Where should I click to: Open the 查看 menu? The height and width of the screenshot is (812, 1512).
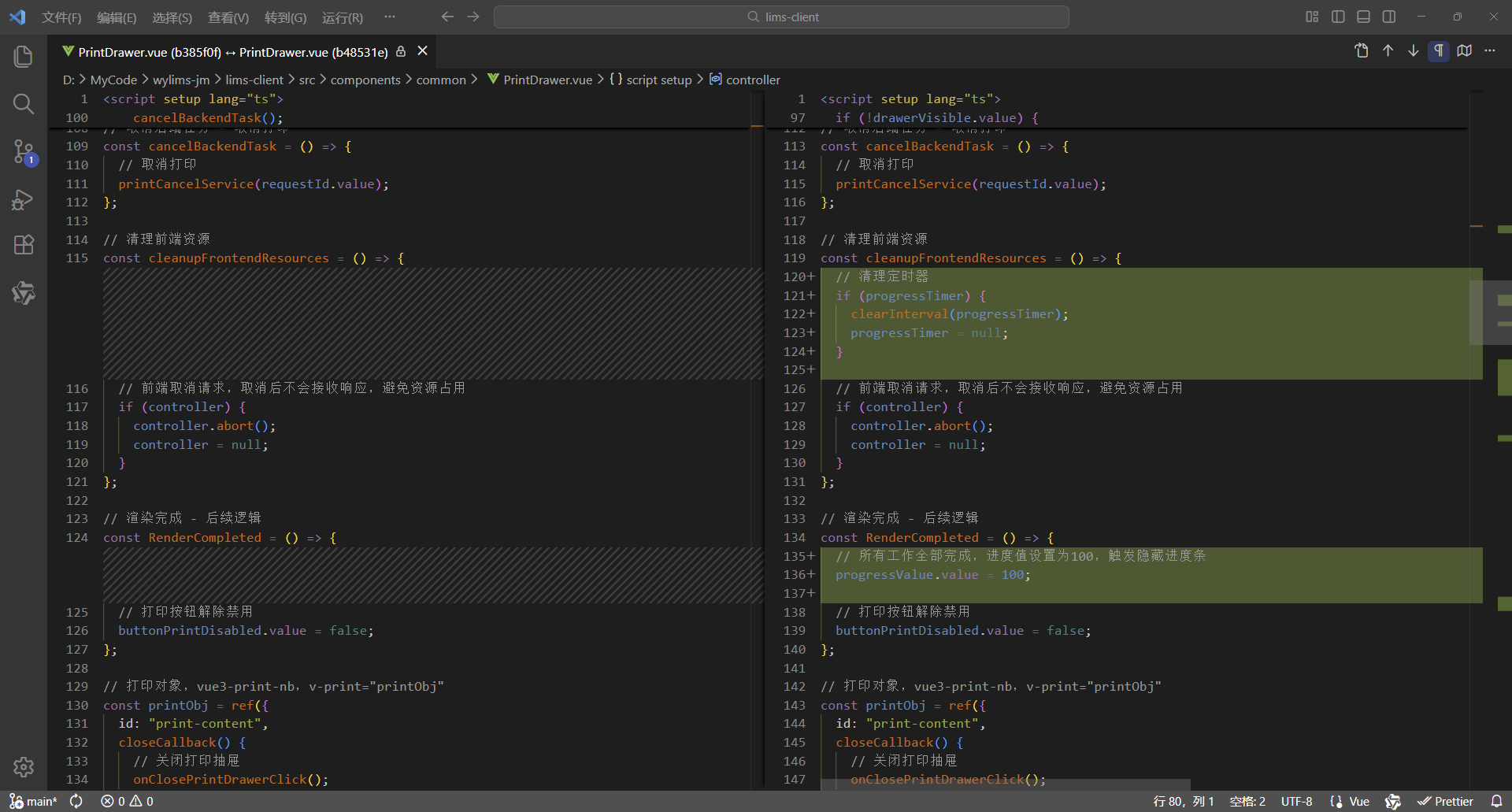(x=228, y=17)
